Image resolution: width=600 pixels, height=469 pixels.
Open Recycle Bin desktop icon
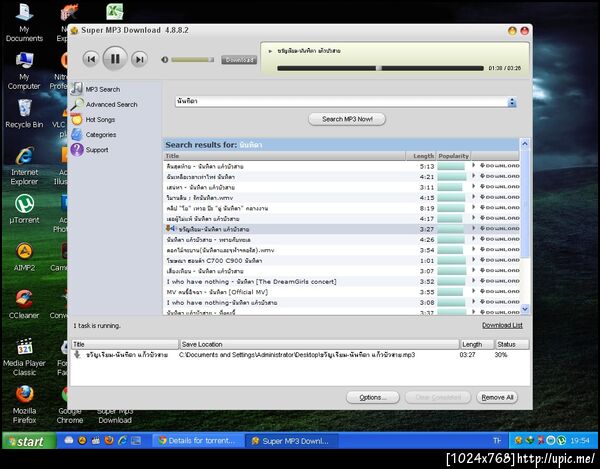pos(24,114)
